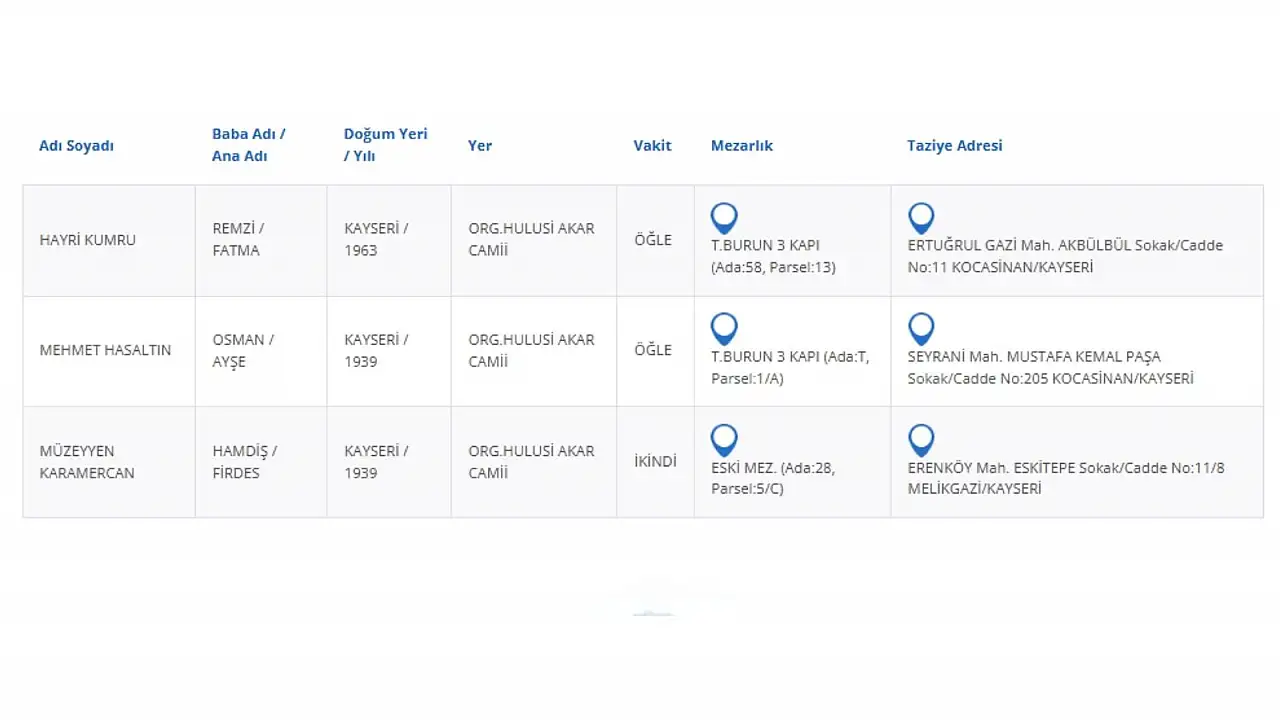Click T.BURUN 3 KAPI (Ada:T, Parsel:1/A) text

[x=790, y=368]
